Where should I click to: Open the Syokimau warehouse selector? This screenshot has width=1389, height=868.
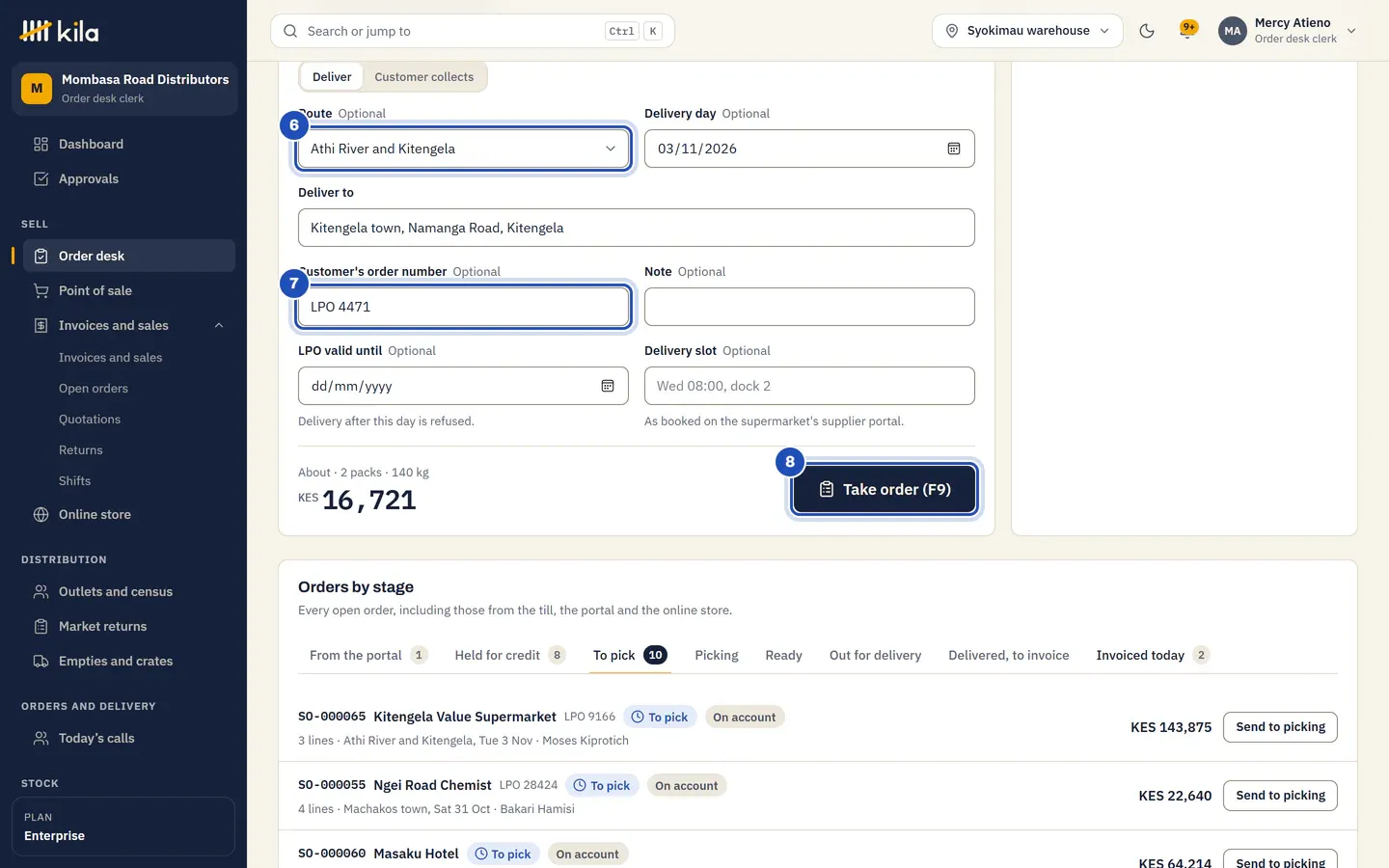[x=1027, y=31]
